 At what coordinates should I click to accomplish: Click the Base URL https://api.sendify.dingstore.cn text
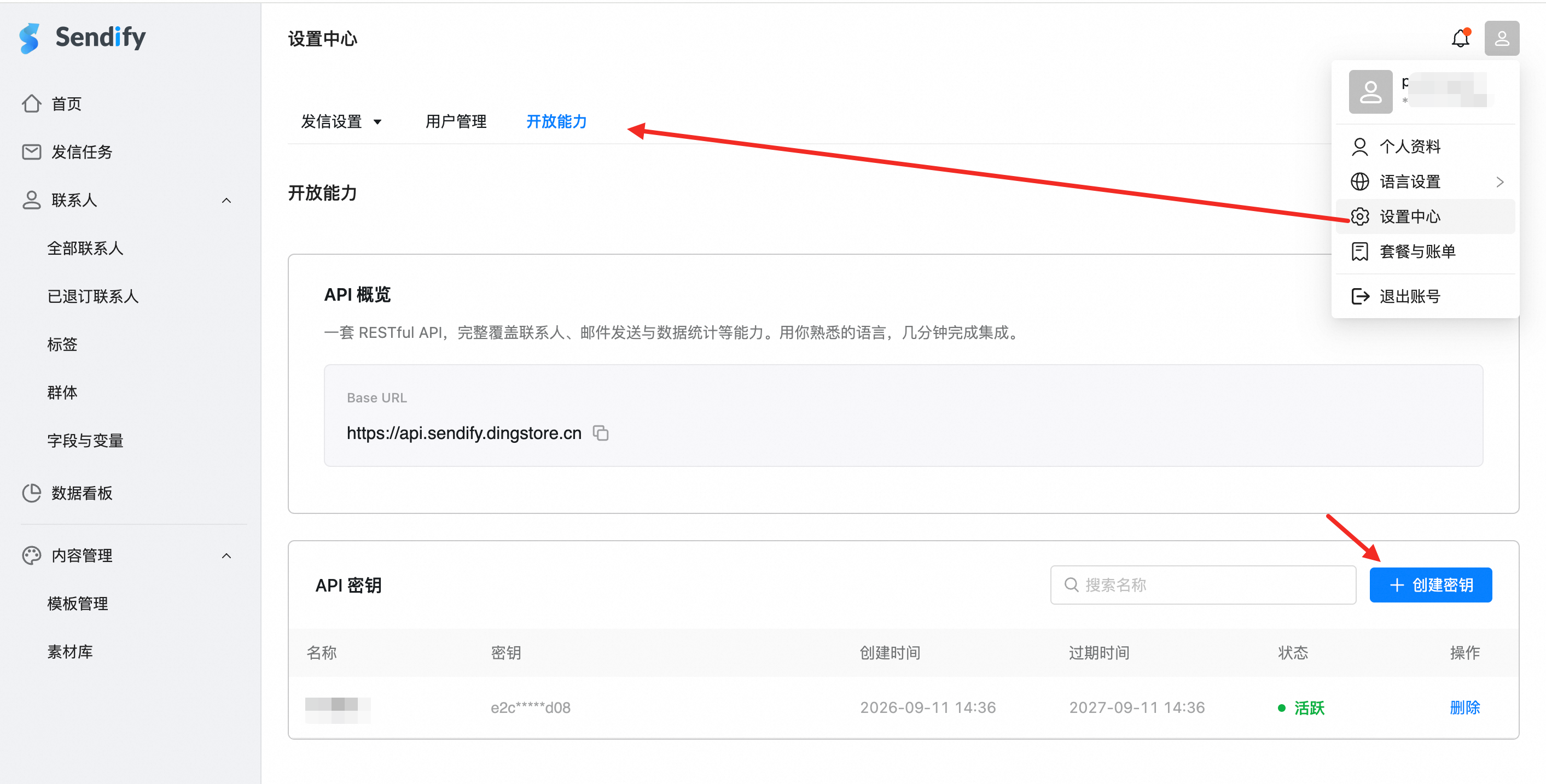click(464, 433)
